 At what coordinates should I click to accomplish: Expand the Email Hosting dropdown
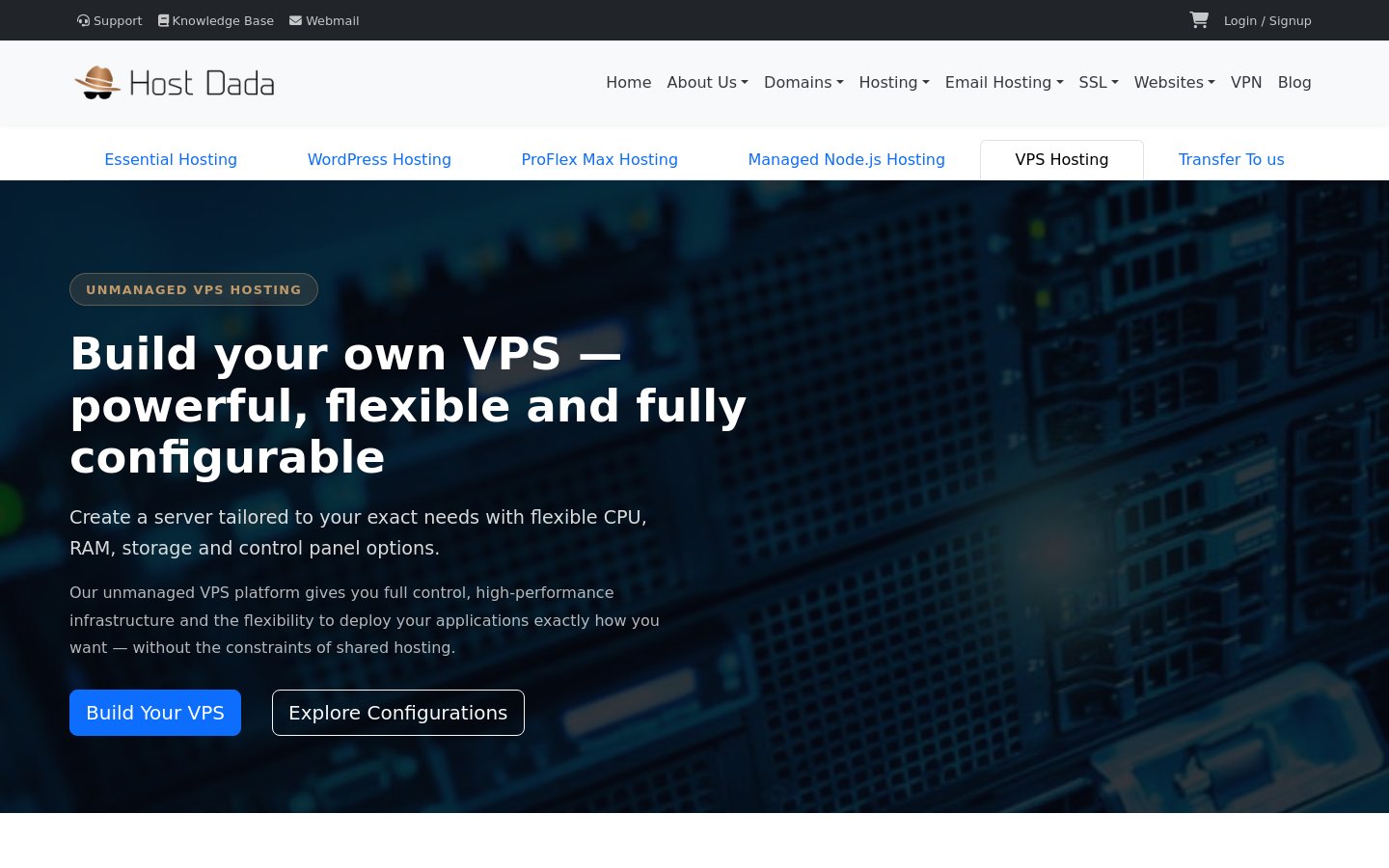(x=1004, y=82)
